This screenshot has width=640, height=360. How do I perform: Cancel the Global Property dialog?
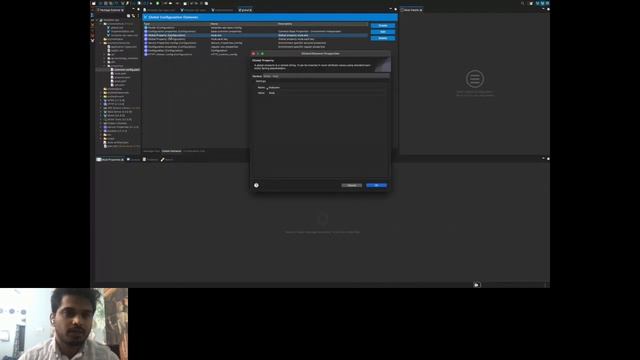(x=351, y=185)
